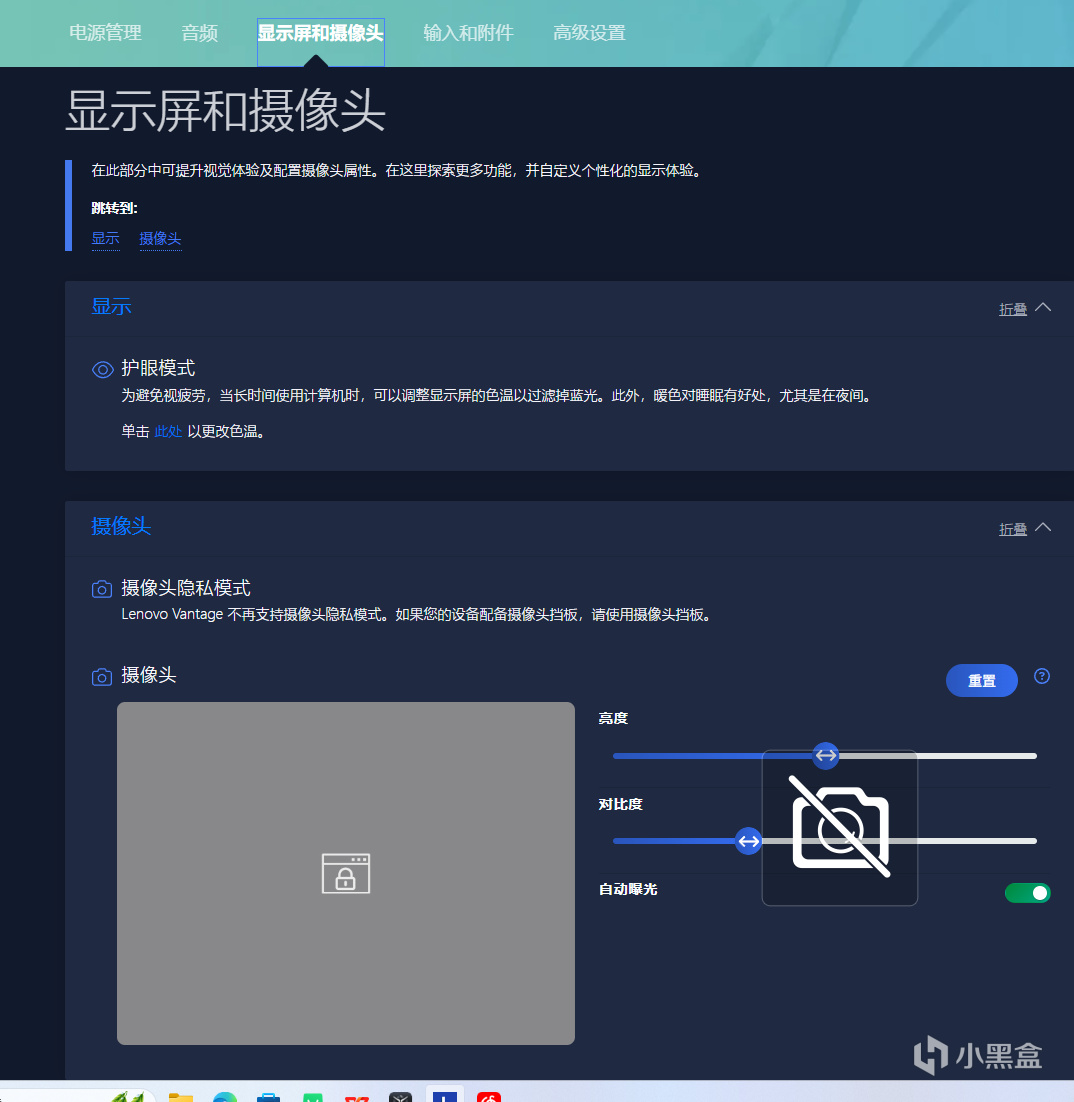The image size is (1074, 1102).
Task: Open File Explorer folder icon in taskbar
Action: pos(181,1096)
